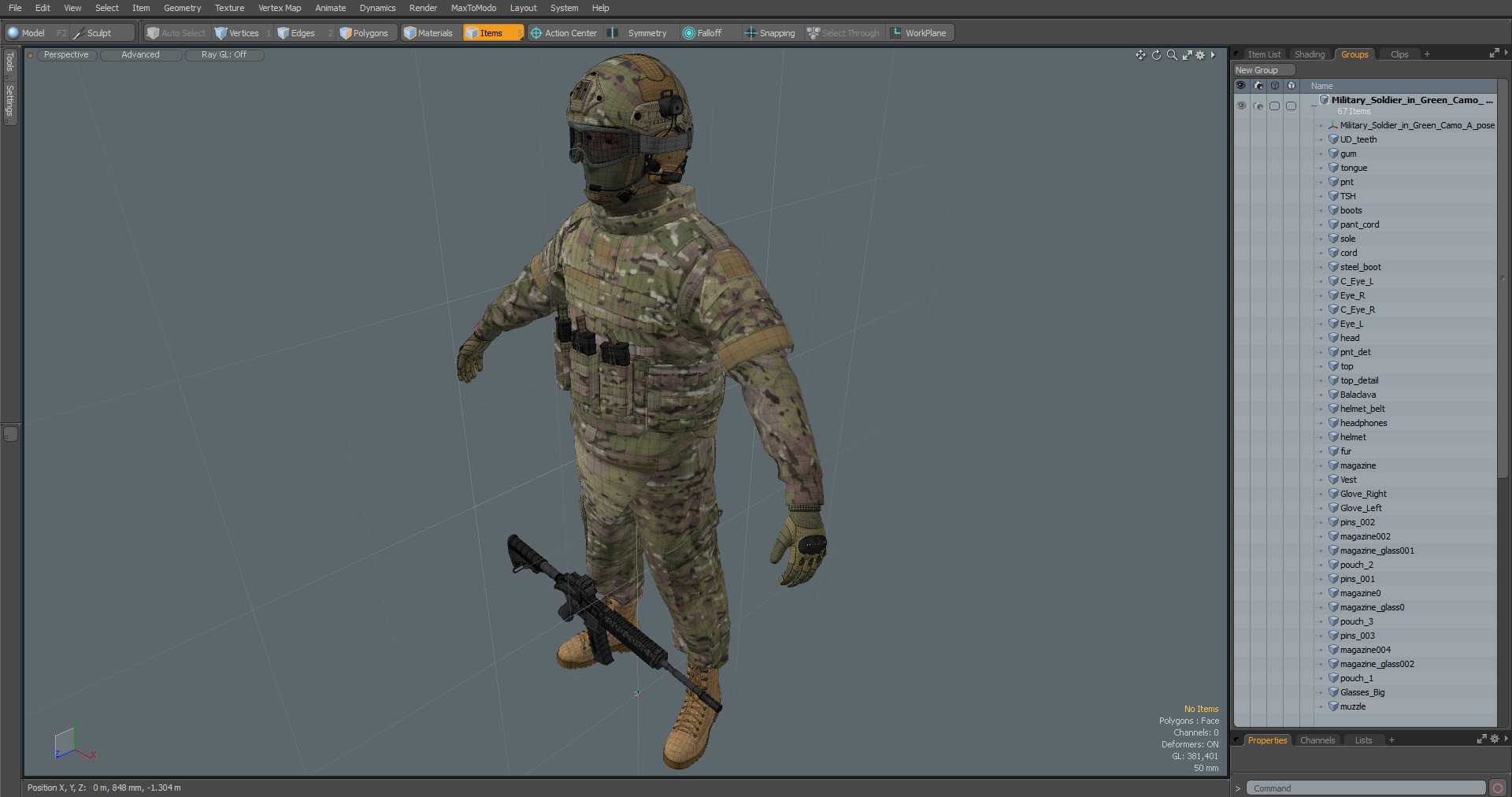Image resolution: width=1512 pixels, height=797 pixels.
Task: Toggle render state for Military_Soldier group
Action: (1258, 106)
